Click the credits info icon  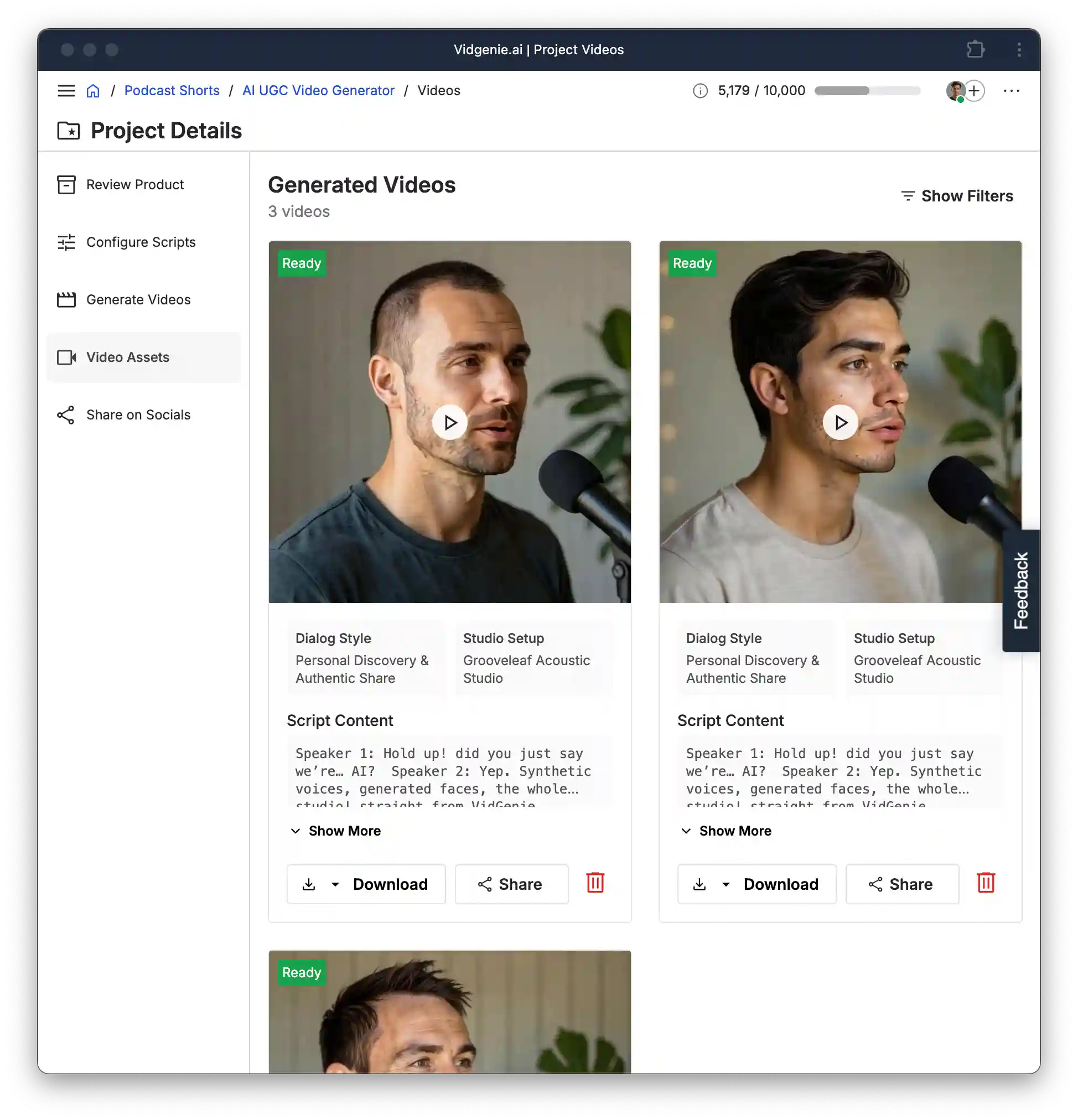(700, 90)
